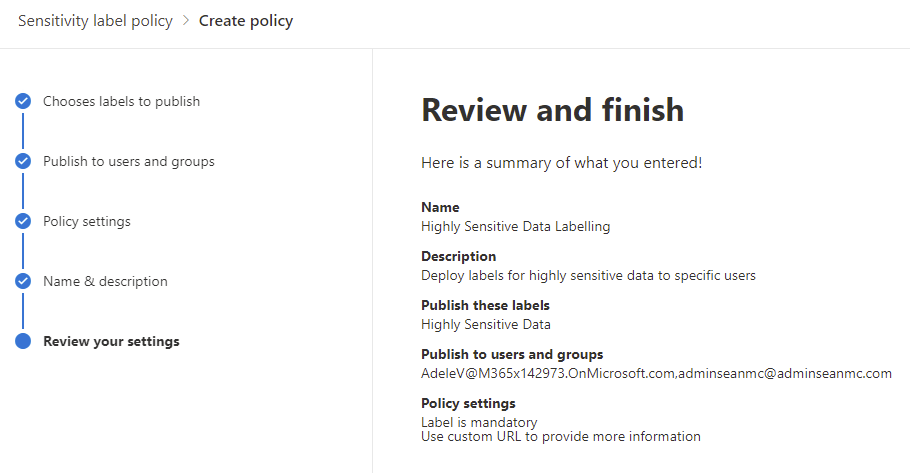Click the description text about deploying labels
This screenshot has height=473, width=910.
point(588,275)
